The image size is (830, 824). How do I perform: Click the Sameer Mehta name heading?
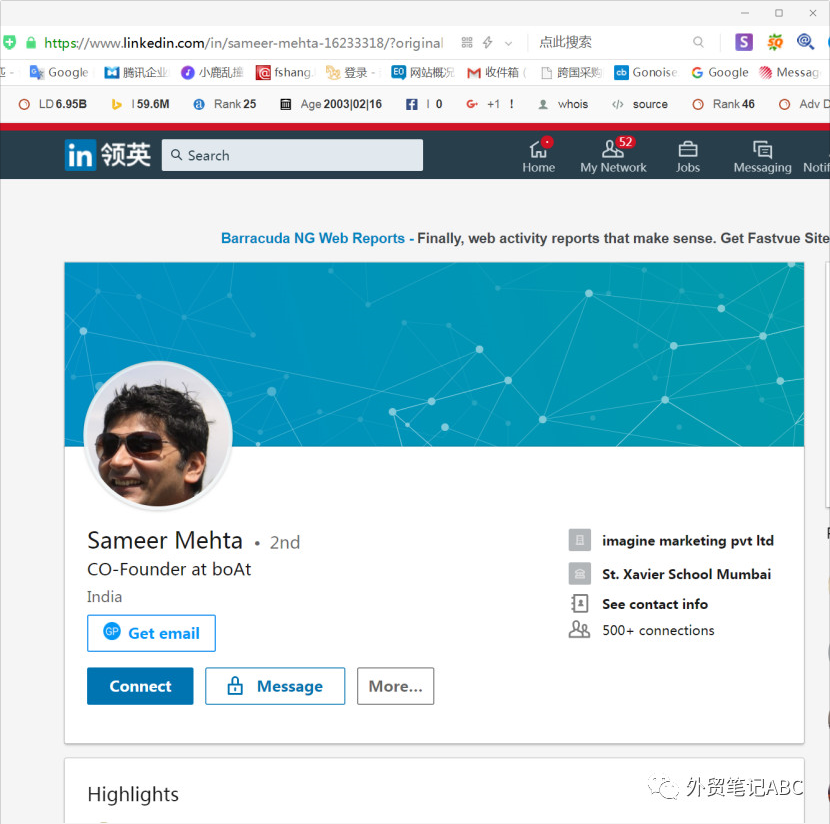pos(165,541)
